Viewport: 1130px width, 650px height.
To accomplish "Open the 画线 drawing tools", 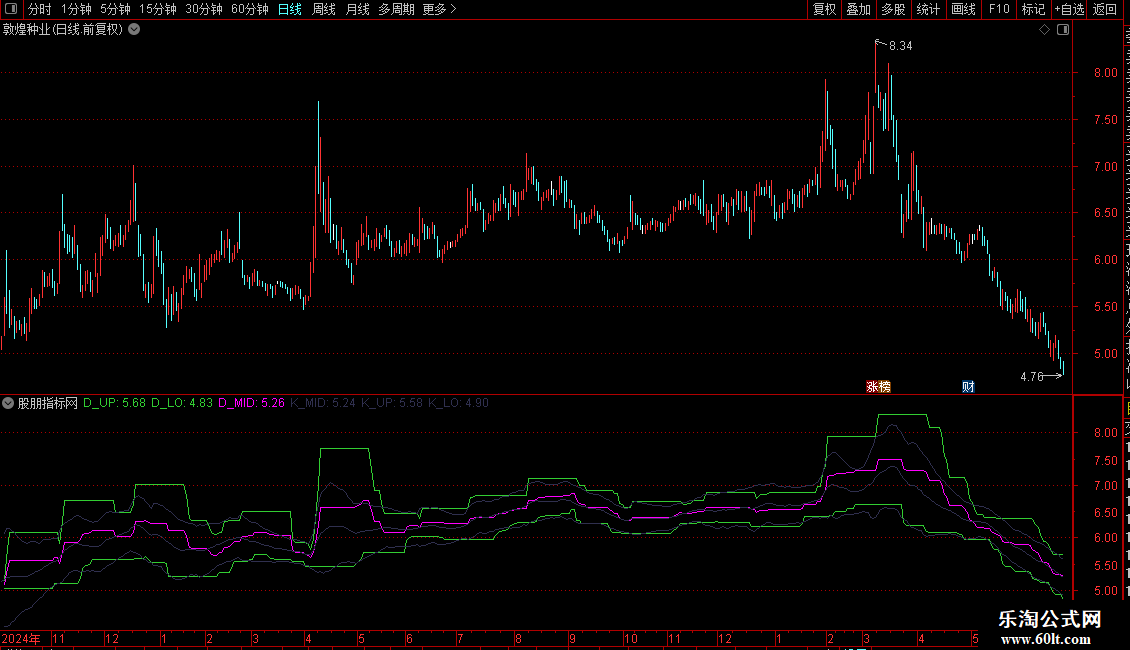I will click(x=964, y=9).
